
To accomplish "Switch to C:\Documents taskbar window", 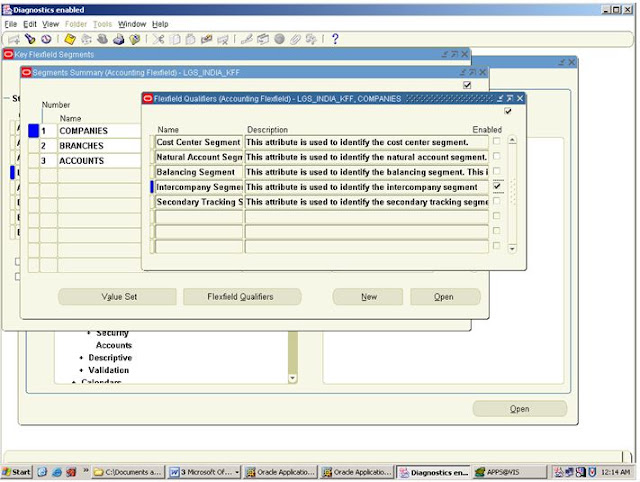I will click(128, 472).
